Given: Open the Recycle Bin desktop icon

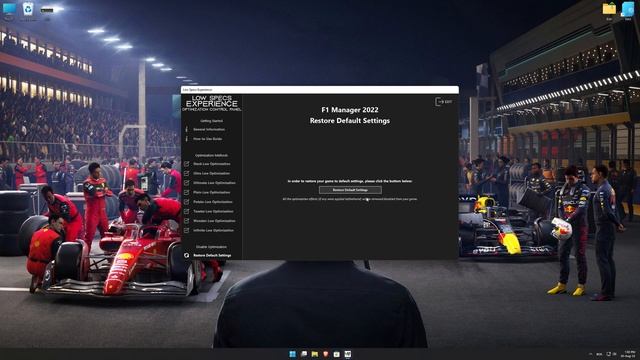Looking at the screenshot, I should click(x=28, y=9).
